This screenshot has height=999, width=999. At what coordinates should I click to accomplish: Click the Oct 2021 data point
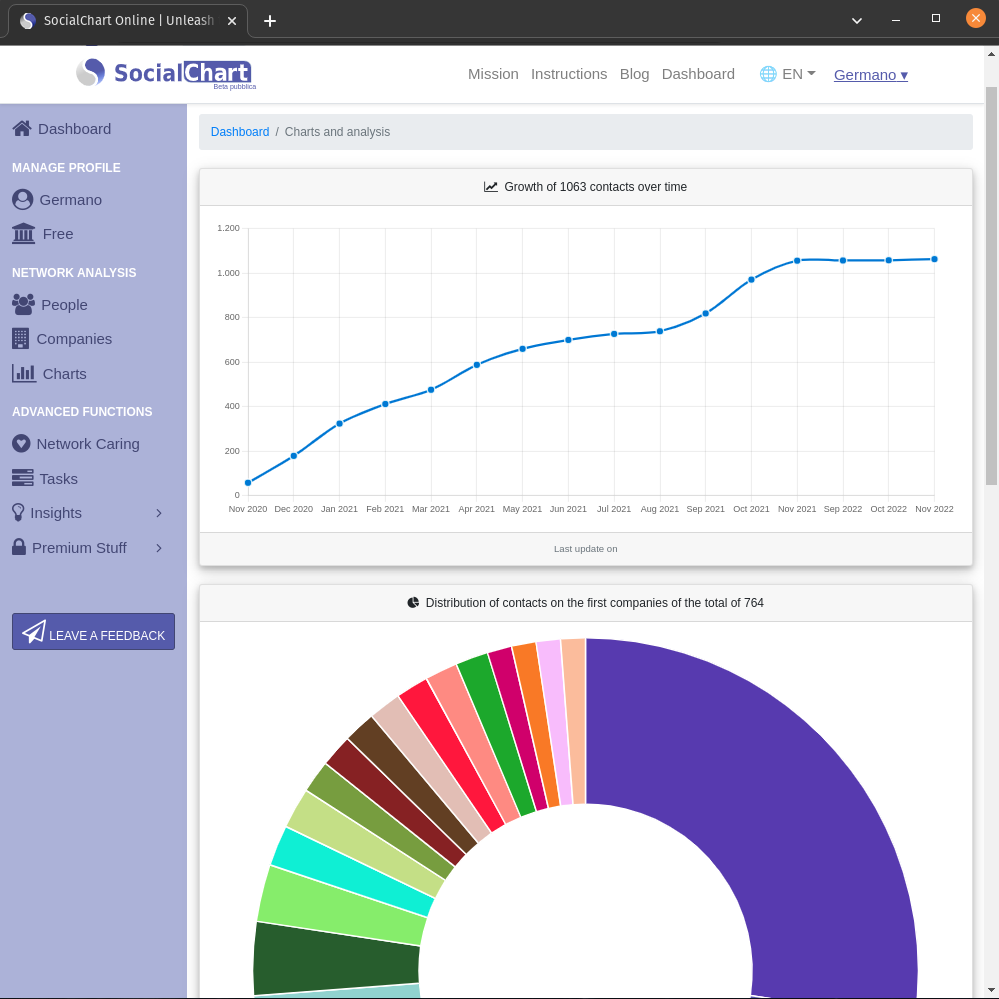[751, 280]
